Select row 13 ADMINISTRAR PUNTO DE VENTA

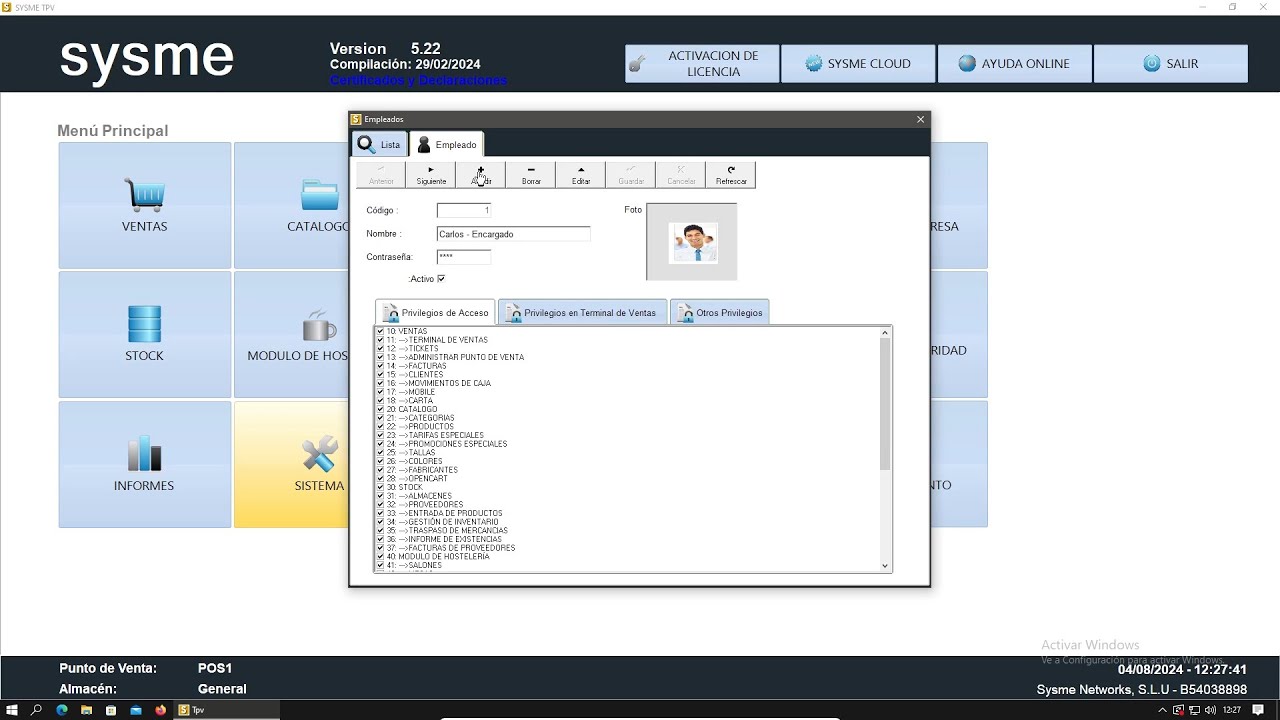pyautogui.click(x=455, y=357)
